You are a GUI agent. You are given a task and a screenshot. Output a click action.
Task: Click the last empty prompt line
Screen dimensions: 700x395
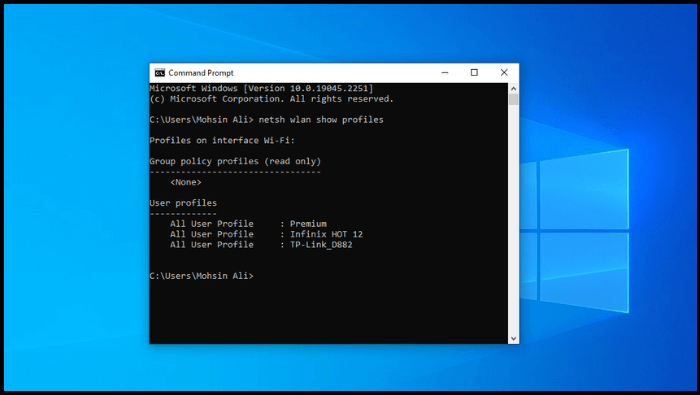pyautogui.click(x=201, y=276)
